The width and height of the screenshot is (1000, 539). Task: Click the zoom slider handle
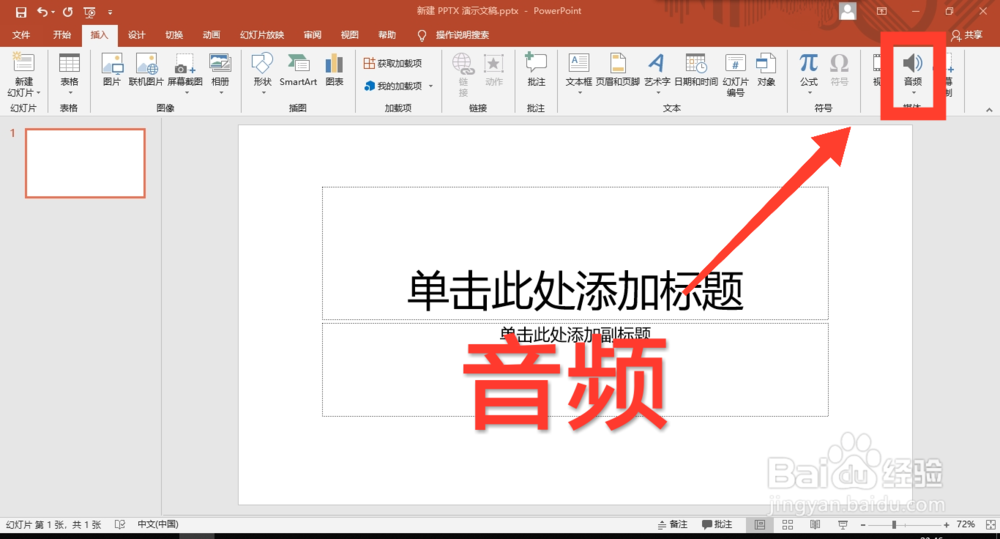(x=894, y=525)
